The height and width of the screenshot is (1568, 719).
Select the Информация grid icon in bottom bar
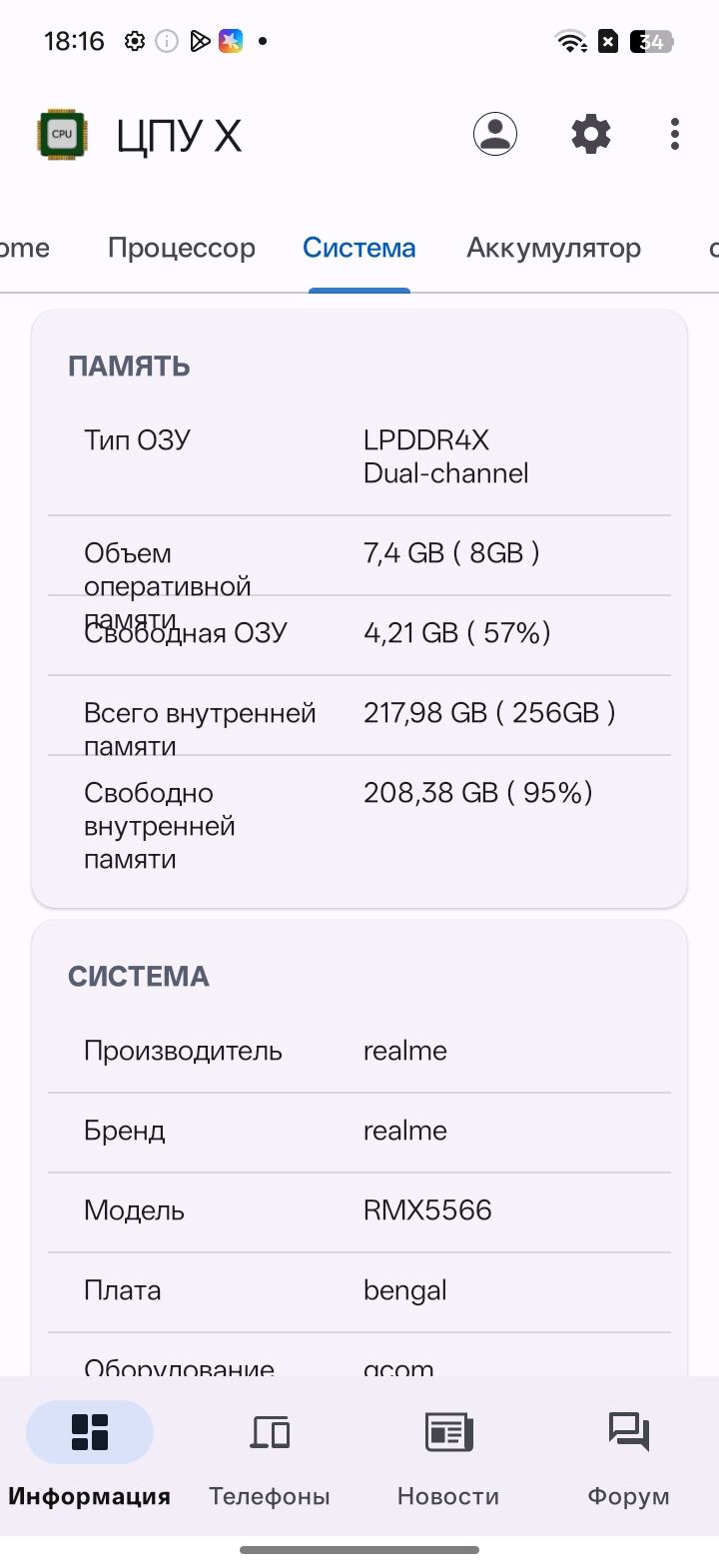89,1431
